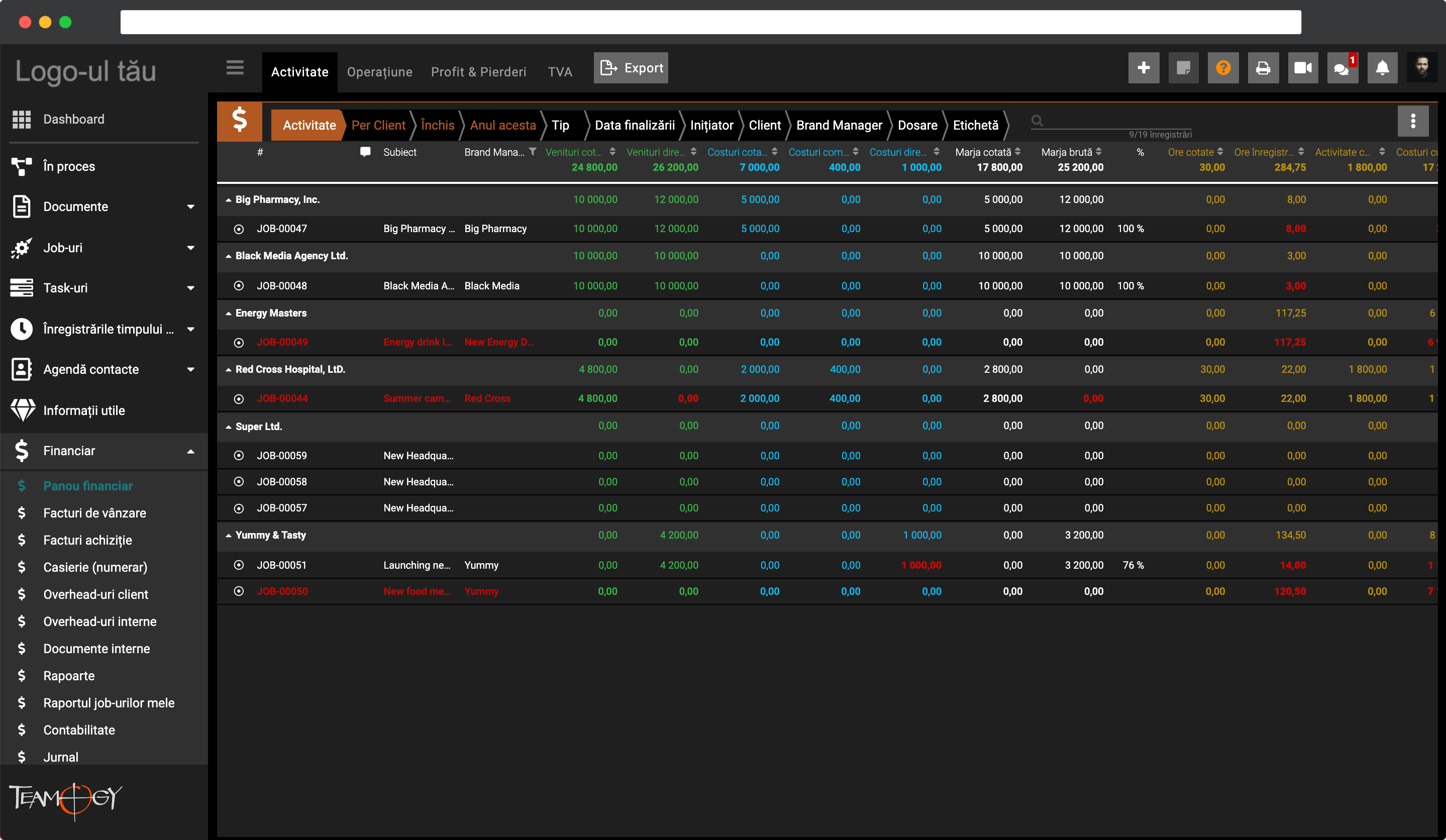
Task: Collapse the Yummy & Tasty group
Action: coord(229,536)
